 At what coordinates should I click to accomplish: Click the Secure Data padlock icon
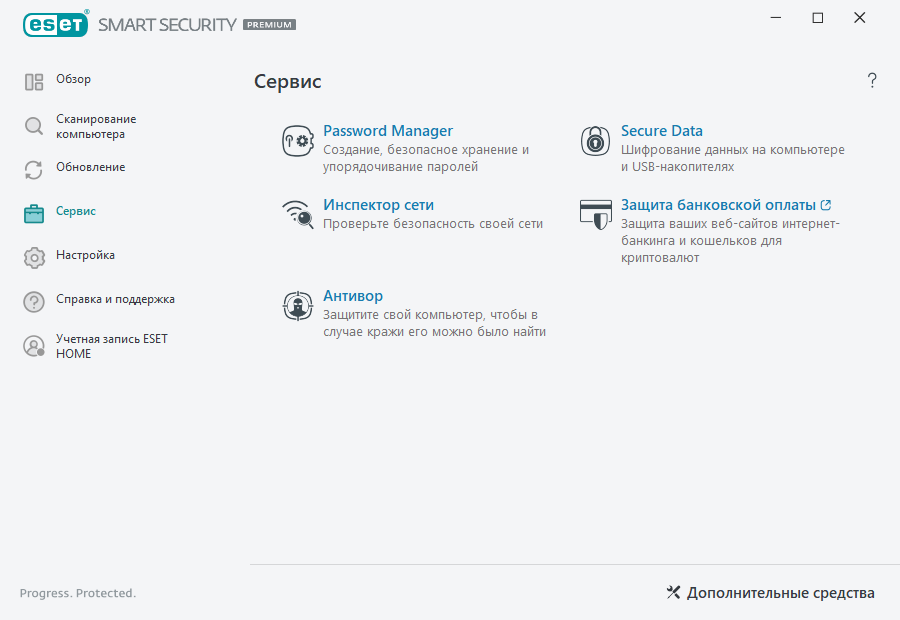[595, 141]
